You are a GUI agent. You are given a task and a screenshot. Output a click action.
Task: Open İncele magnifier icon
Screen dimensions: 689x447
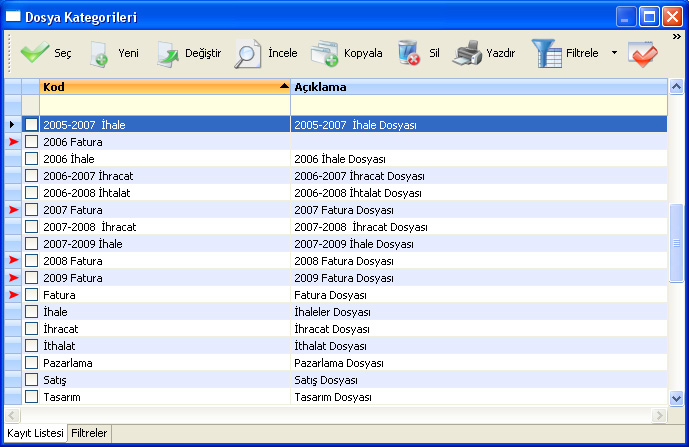coord(248,53)
